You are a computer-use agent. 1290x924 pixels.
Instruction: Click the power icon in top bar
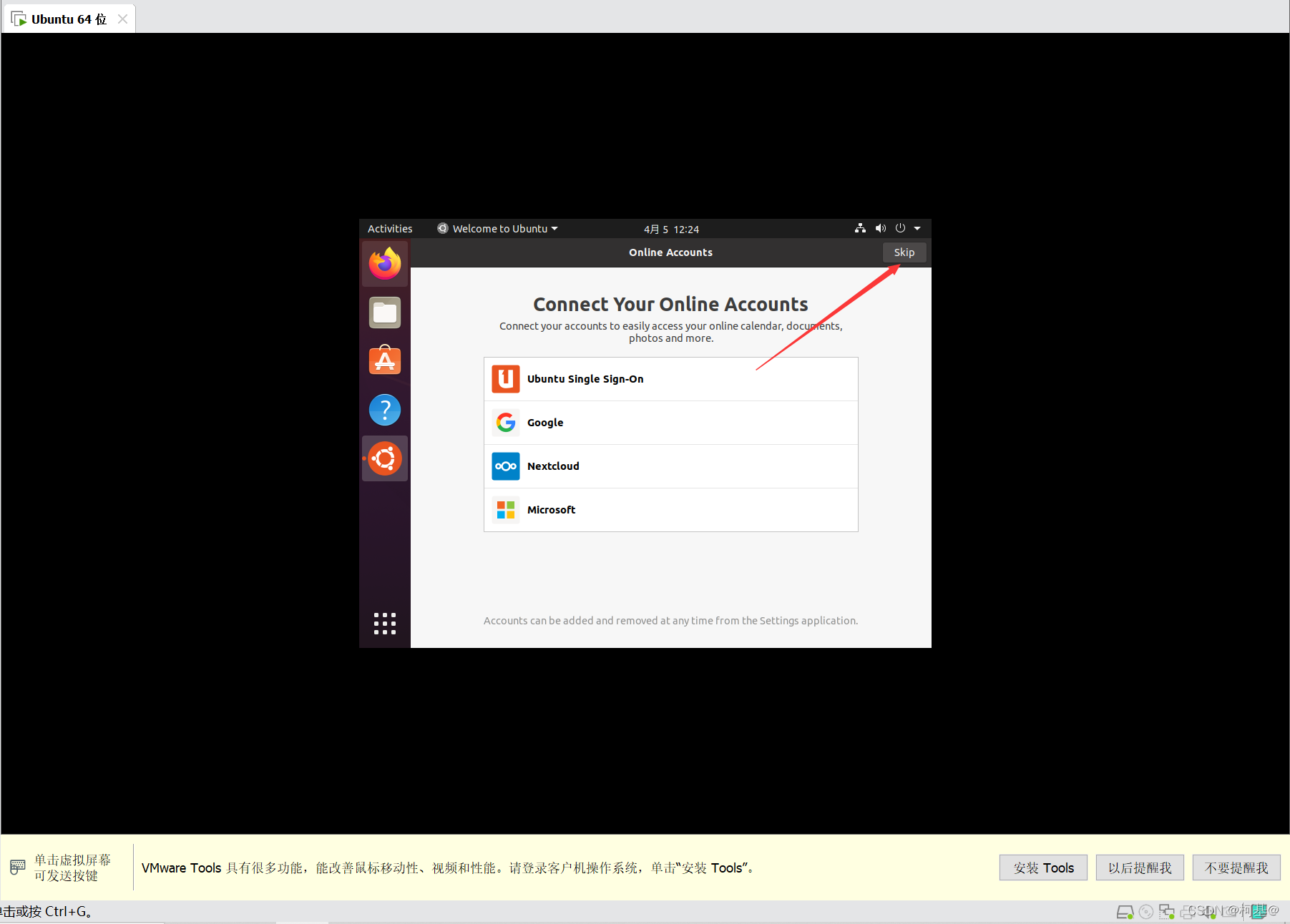tap(900, 228)
